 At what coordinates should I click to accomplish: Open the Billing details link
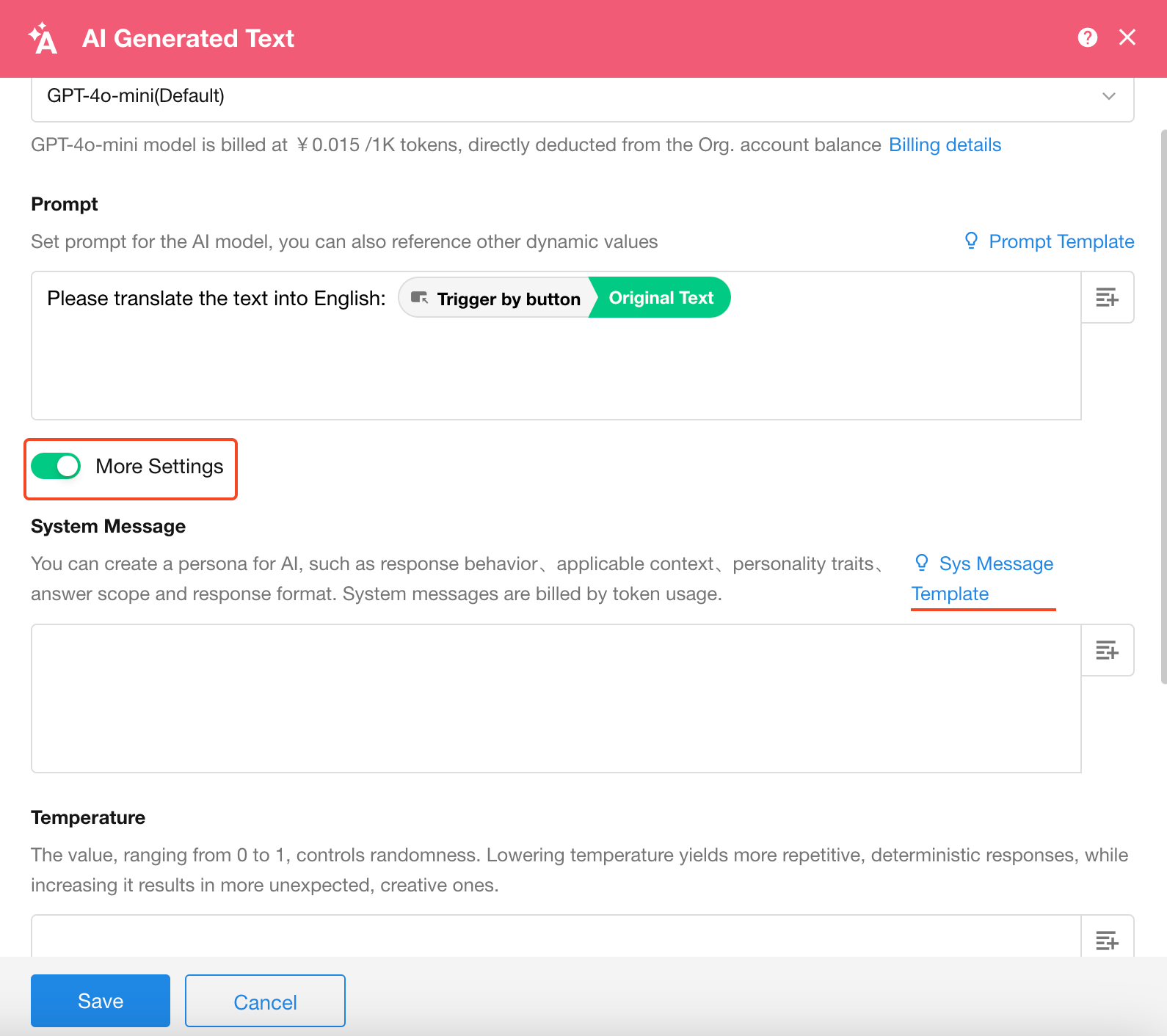(x=945, y=145)
